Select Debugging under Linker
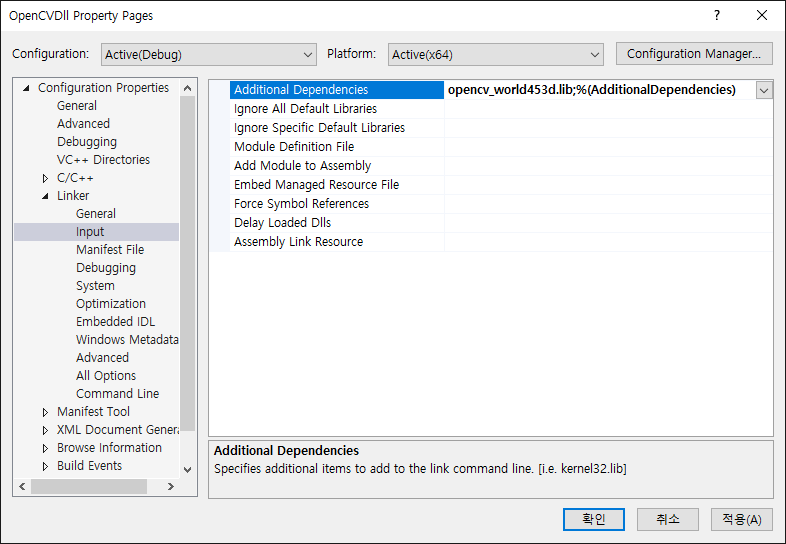The height and width of the screenshot is (544, 786). (106, 268)
